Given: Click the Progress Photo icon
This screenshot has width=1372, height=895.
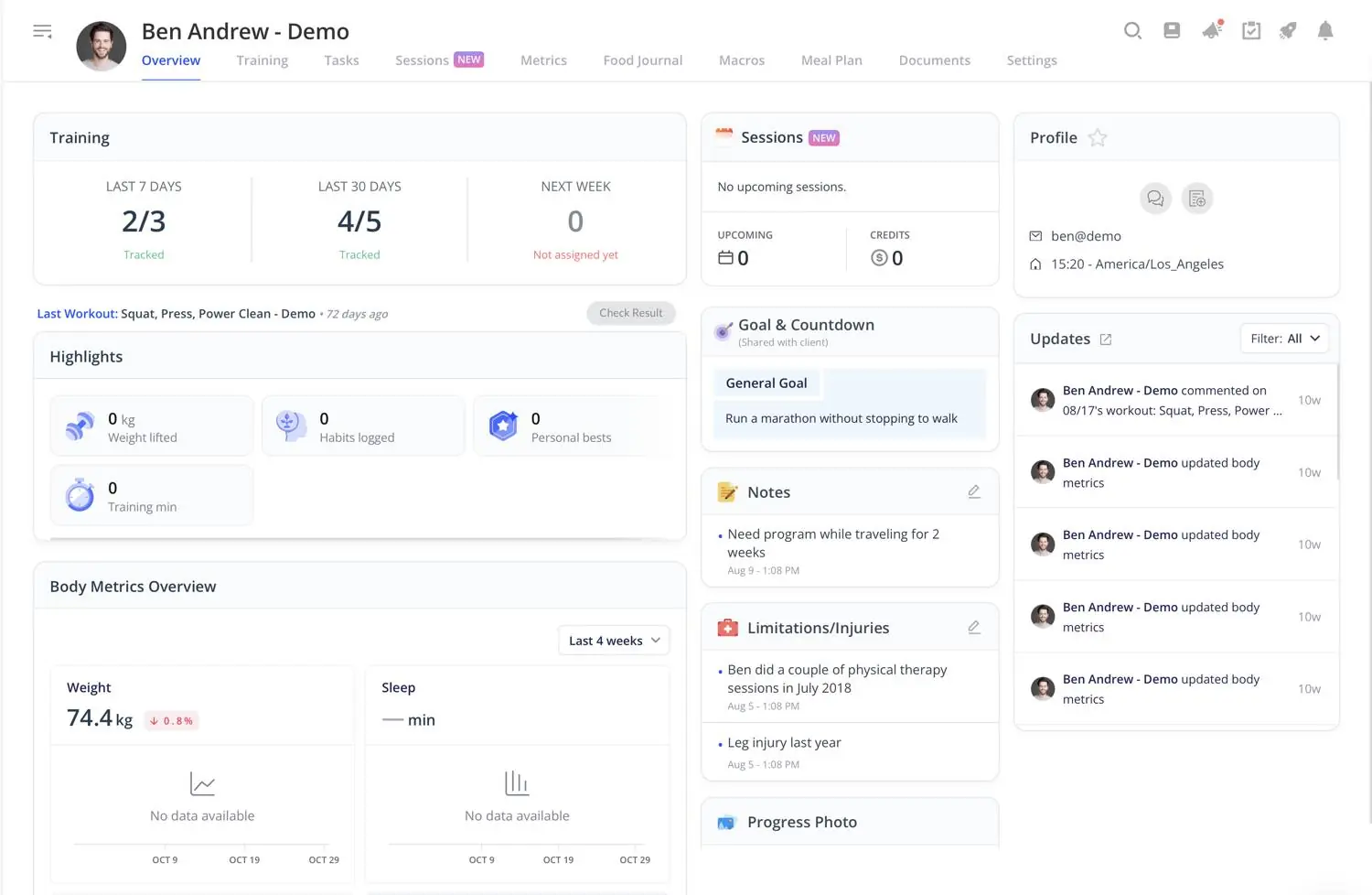Looking at the screenshot, I should (x=726, y=823).
